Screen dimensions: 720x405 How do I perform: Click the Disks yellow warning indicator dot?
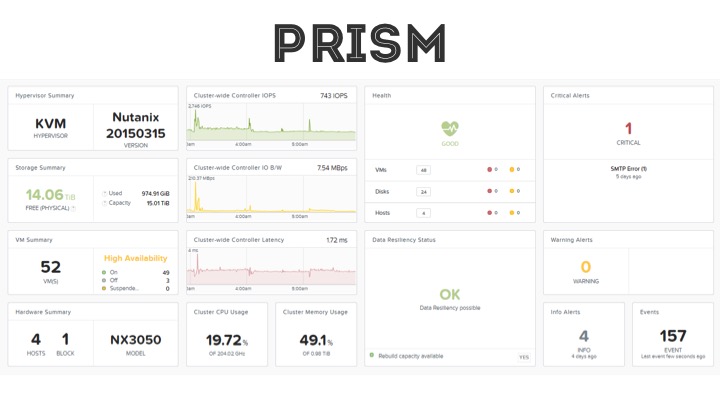coord(512,191)
